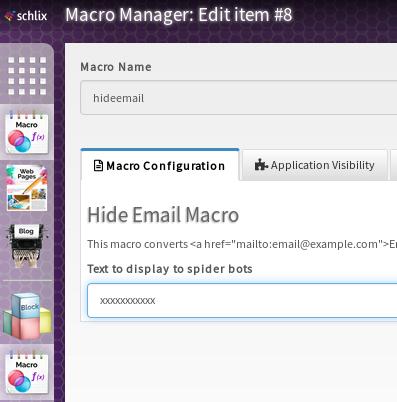
Task: Click the macro description text starting 'This macro converts'
Action: point(242,244)
